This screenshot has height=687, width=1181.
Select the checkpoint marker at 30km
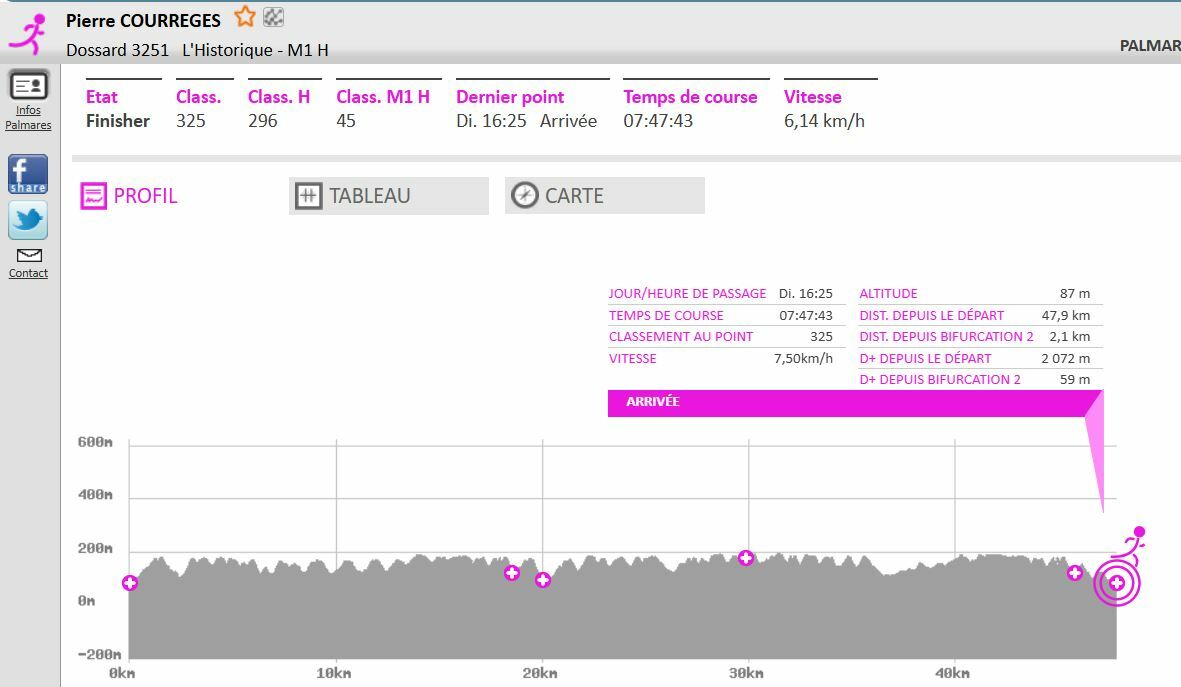point(745,558)
